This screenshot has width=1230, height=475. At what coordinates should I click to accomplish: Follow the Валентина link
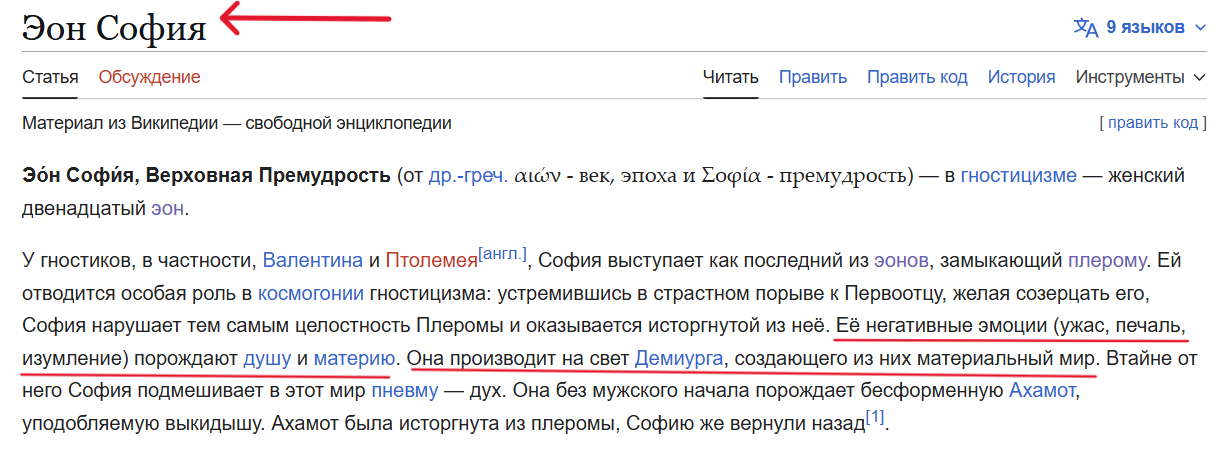(313, 261)
